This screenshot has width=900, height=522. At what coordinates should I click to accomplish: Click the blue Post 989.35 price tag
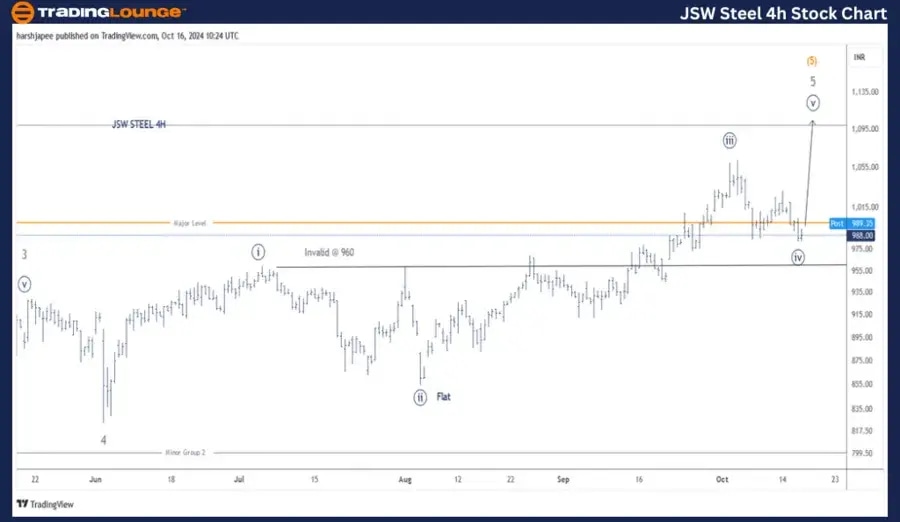852,223
